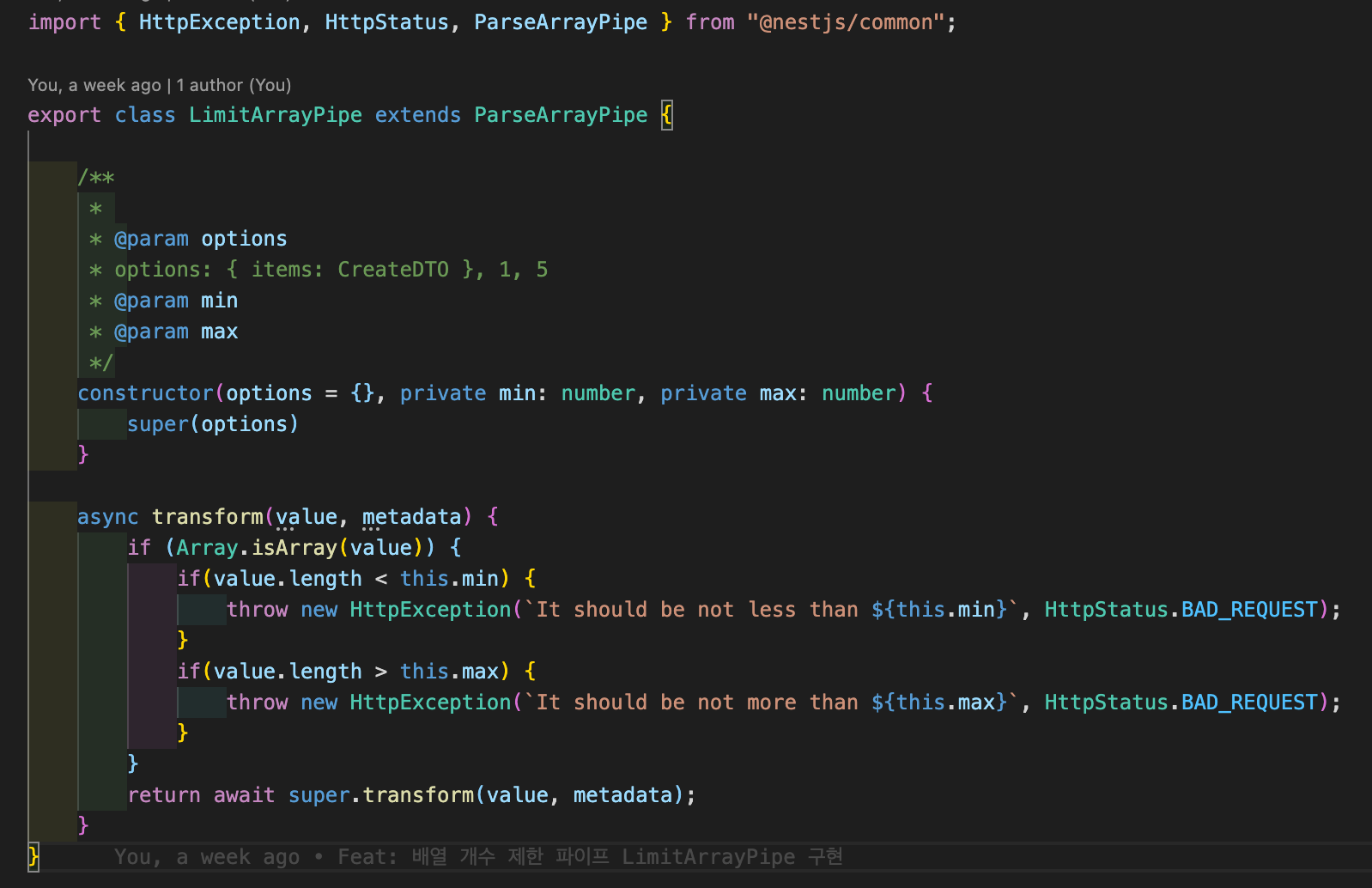Click BAD_REQUEST on the 'not less than' line
Image resolution: width=1372 pixels, height=888 pixels.
click(x=1249, y=610)
